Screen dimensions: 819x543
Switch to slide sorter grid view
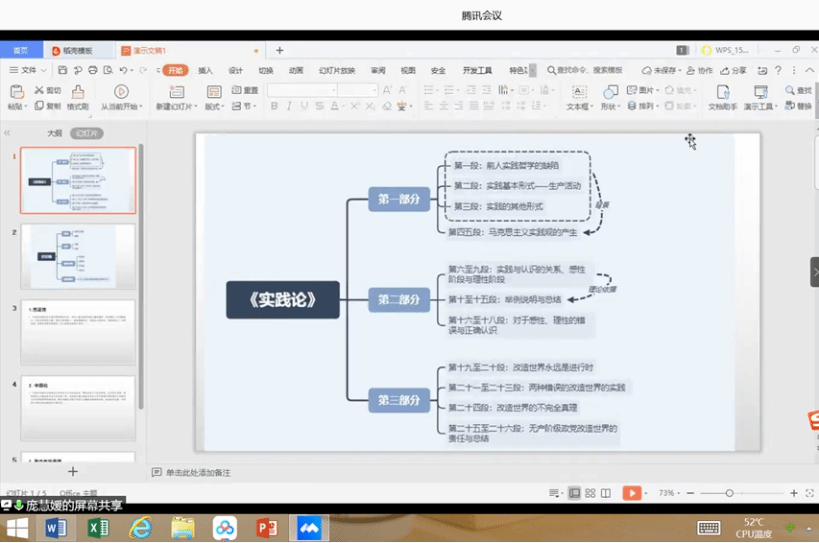590,493
